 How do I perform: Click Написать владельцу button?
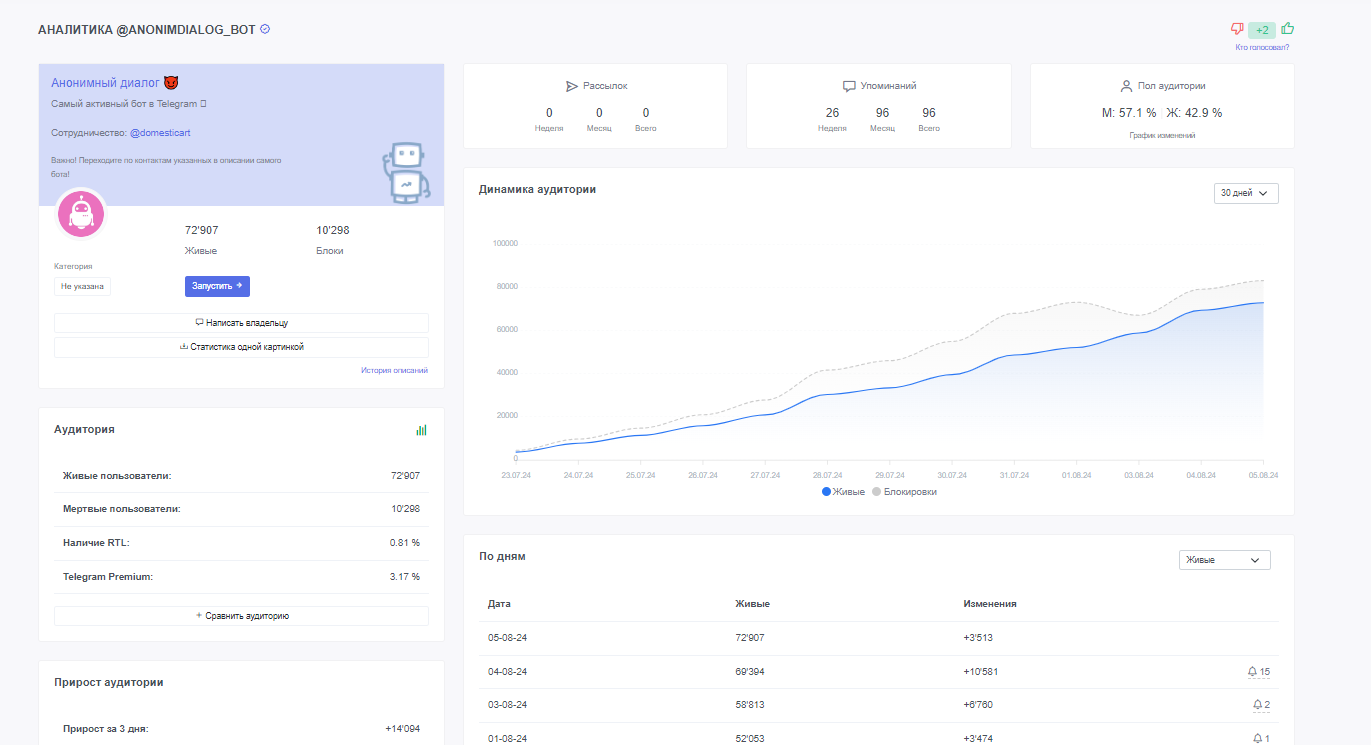[x=241, y=323]
